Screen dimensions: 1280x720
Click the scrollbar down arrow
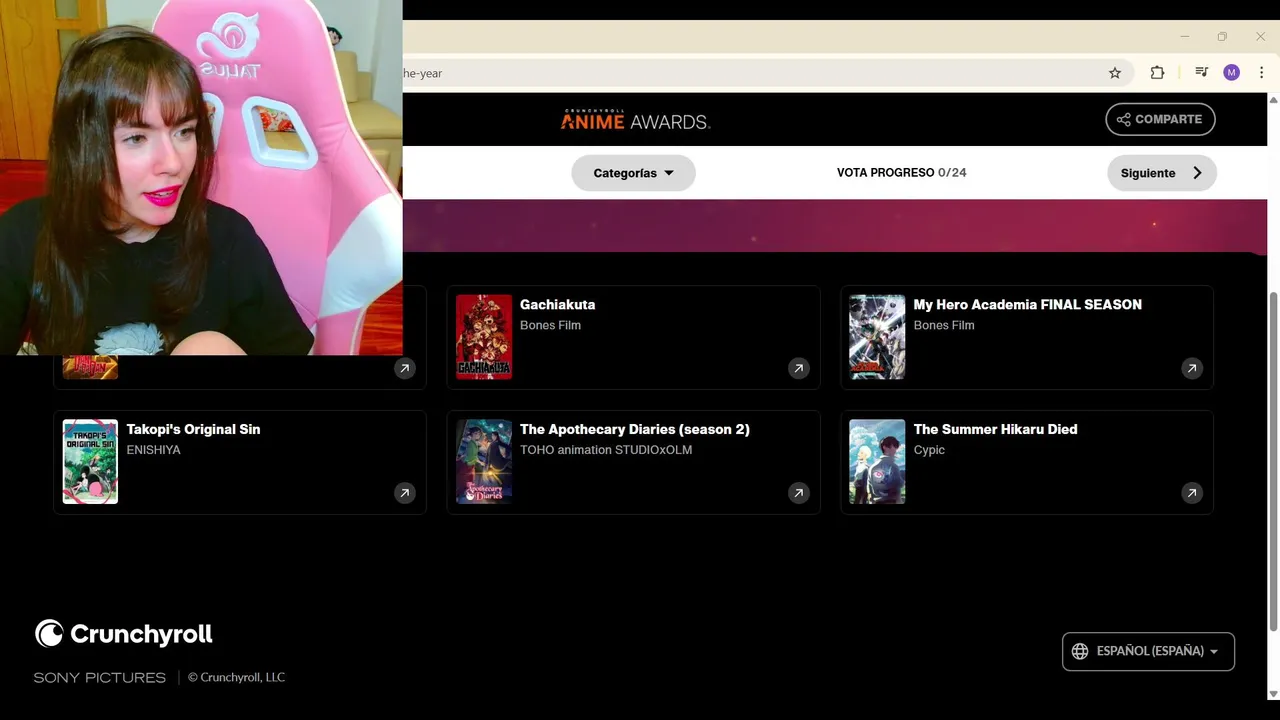(1273, 694)
